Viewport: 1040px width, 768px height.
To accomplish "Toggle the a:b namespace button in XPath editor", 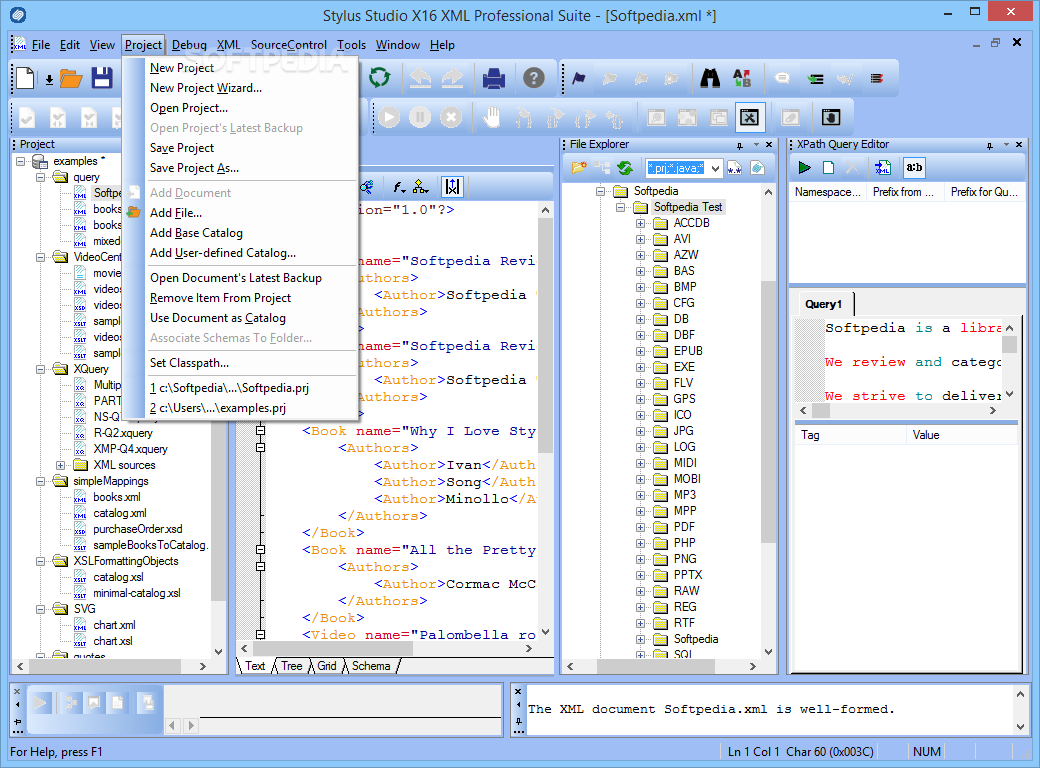I will pyautogui.click(x=914, y=168).
